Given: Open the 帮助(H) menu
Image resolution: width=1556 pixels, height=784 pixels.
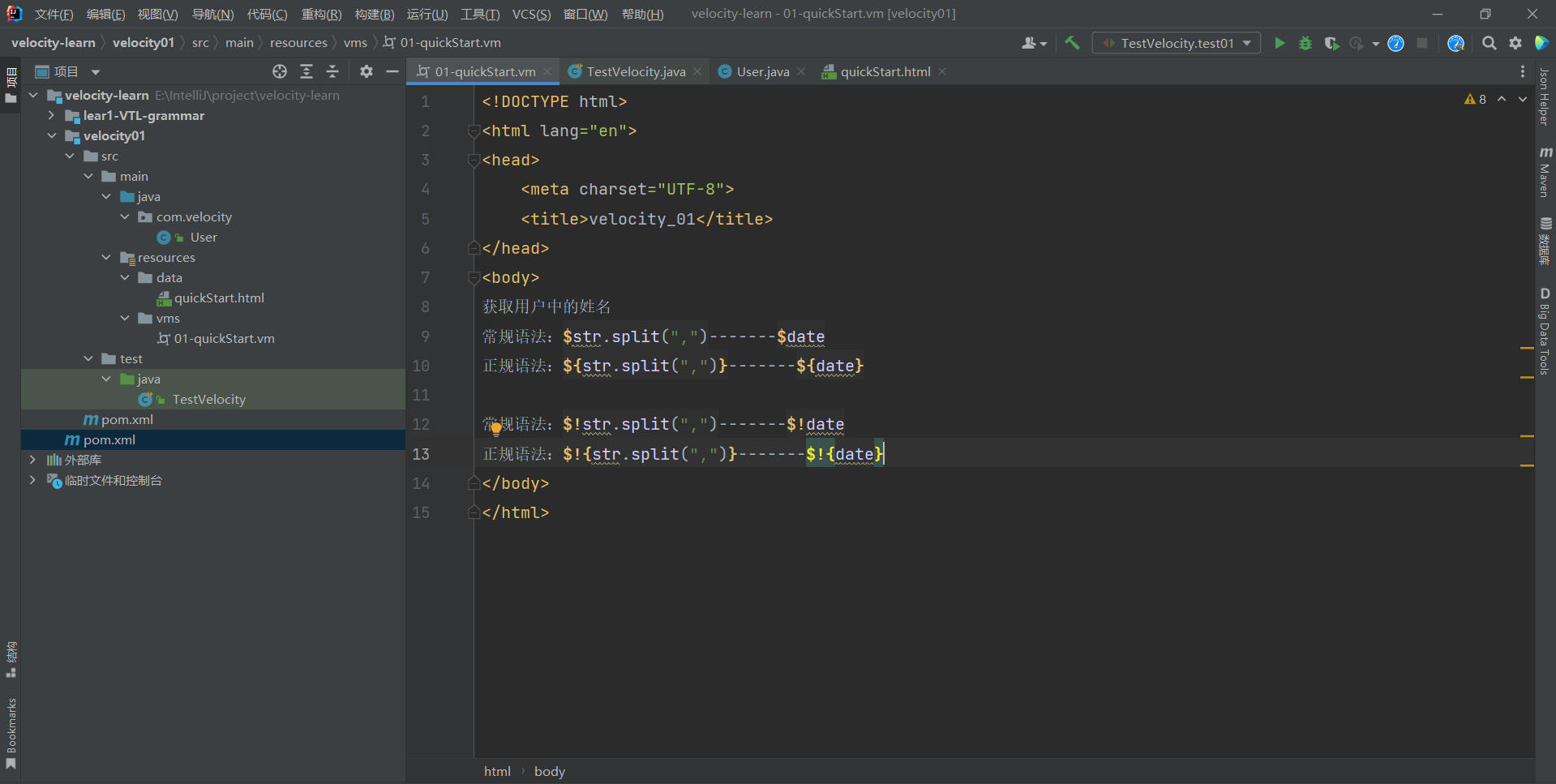Looking at the screenshot, I should [642, 14].
